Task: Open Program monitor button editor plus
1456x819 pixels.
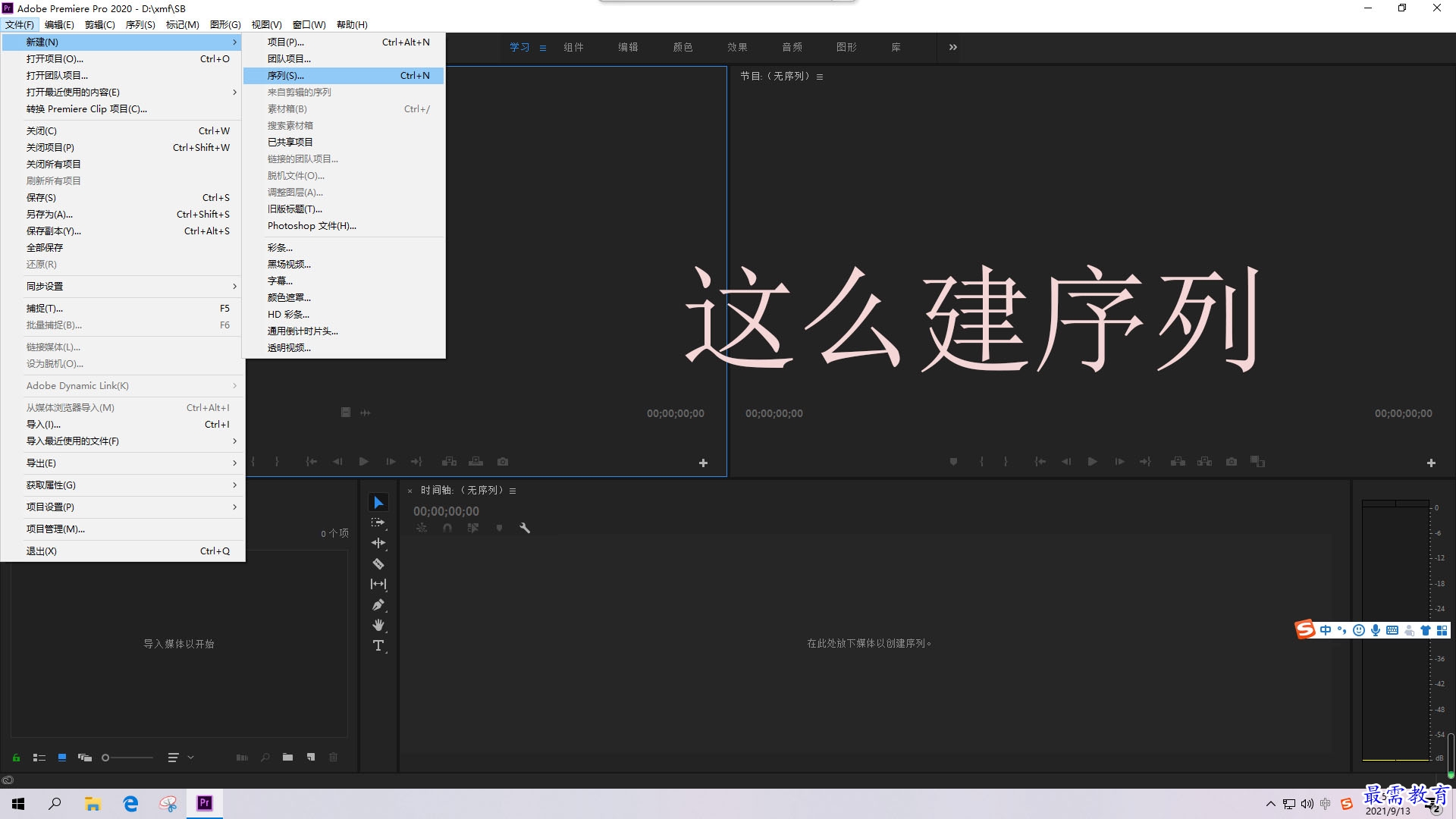Action: [1431, 463]
